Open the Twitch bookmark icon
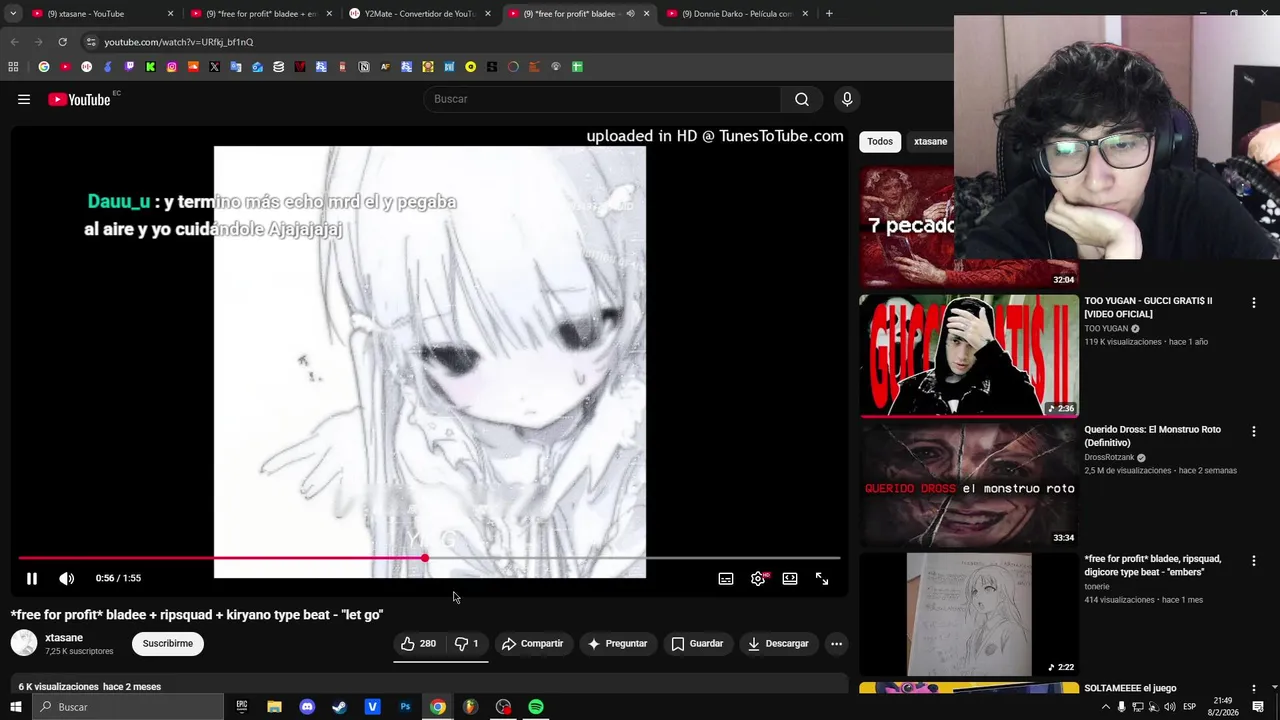This screenshot has width=1280, height=720. 129,67
